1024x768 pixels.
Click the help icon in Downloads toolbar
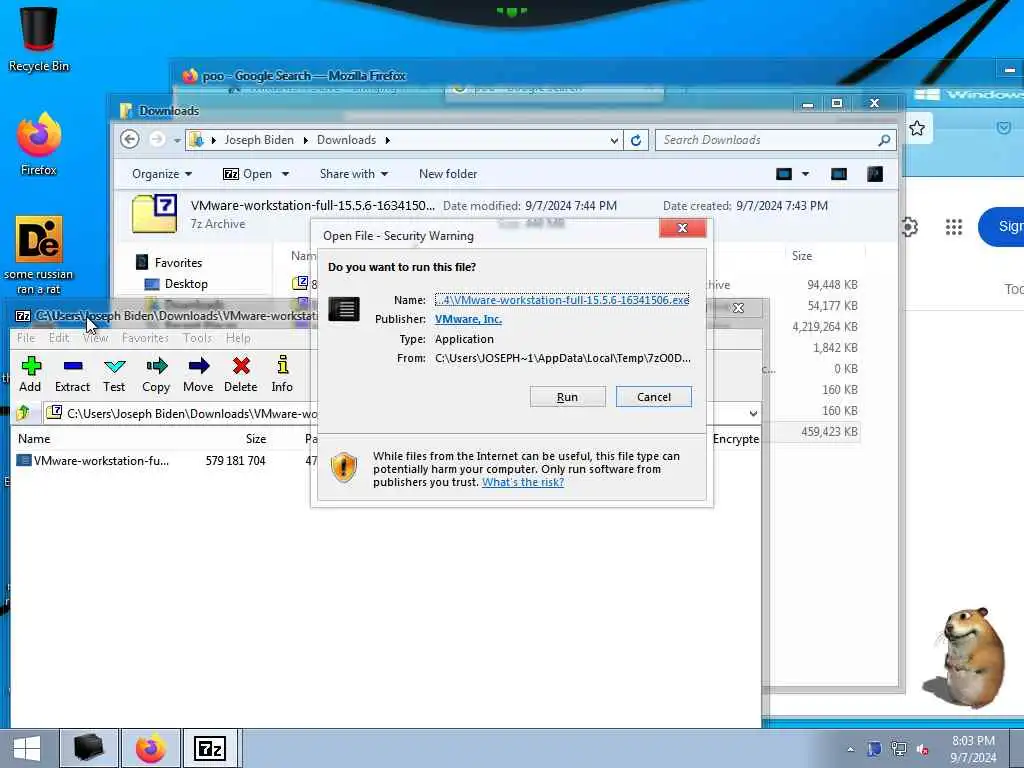(x=874, y=174)
